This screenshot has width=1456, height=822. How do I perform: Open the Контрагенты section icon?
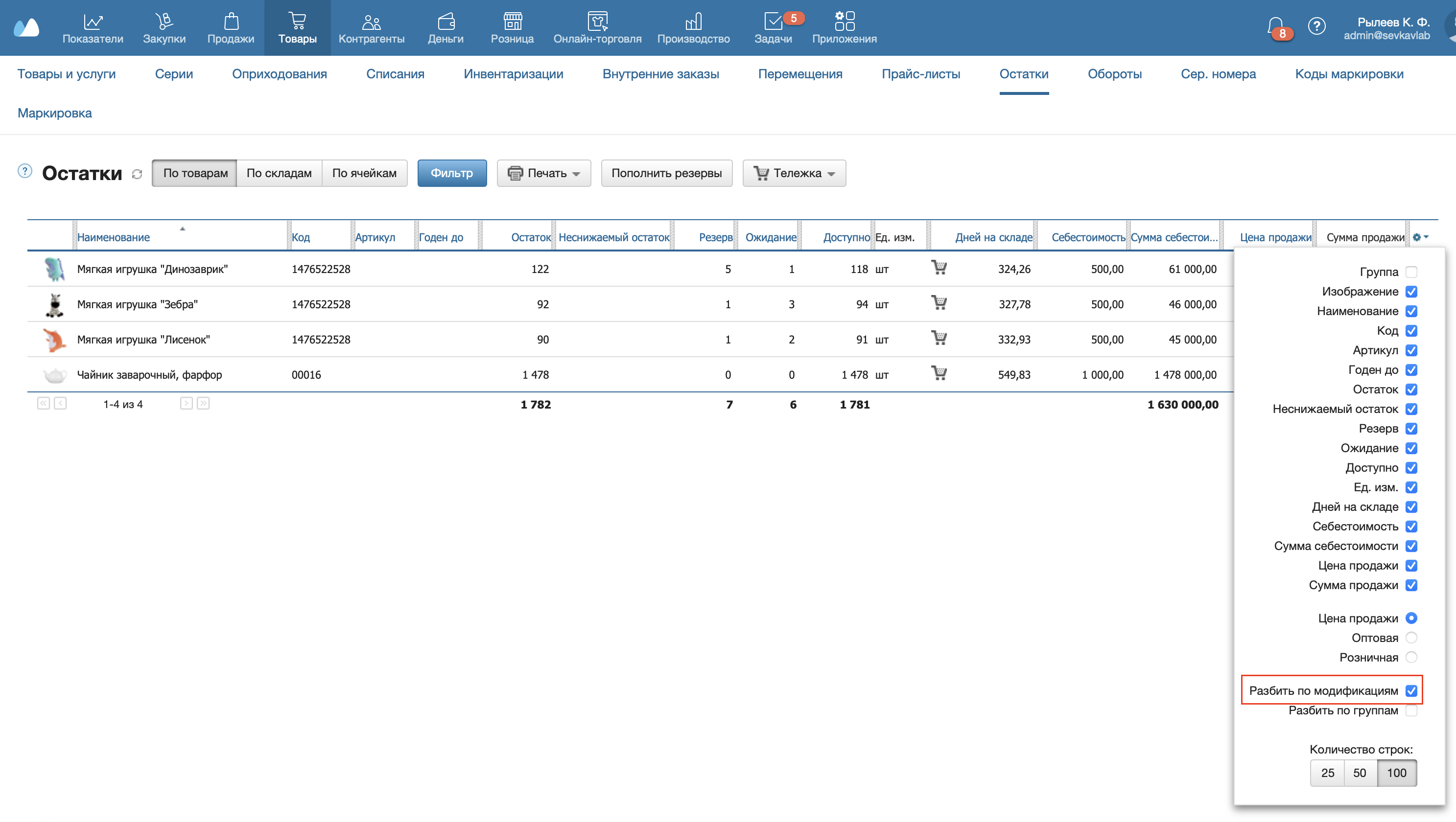pyautogui.click(x=372, y=22)
